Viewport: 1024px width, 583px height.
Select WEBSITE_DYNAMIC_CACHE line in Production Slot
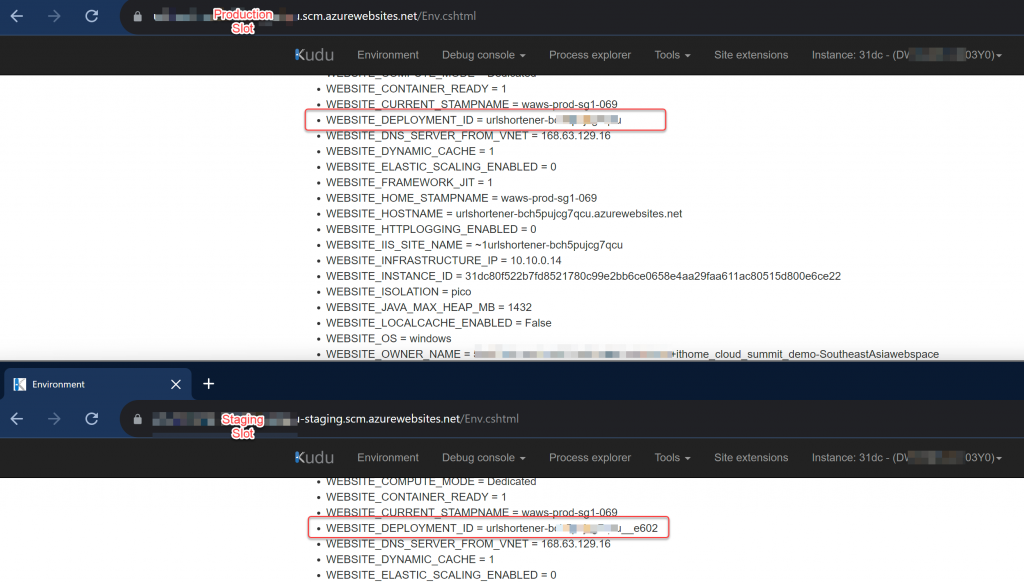coord(410,151)
